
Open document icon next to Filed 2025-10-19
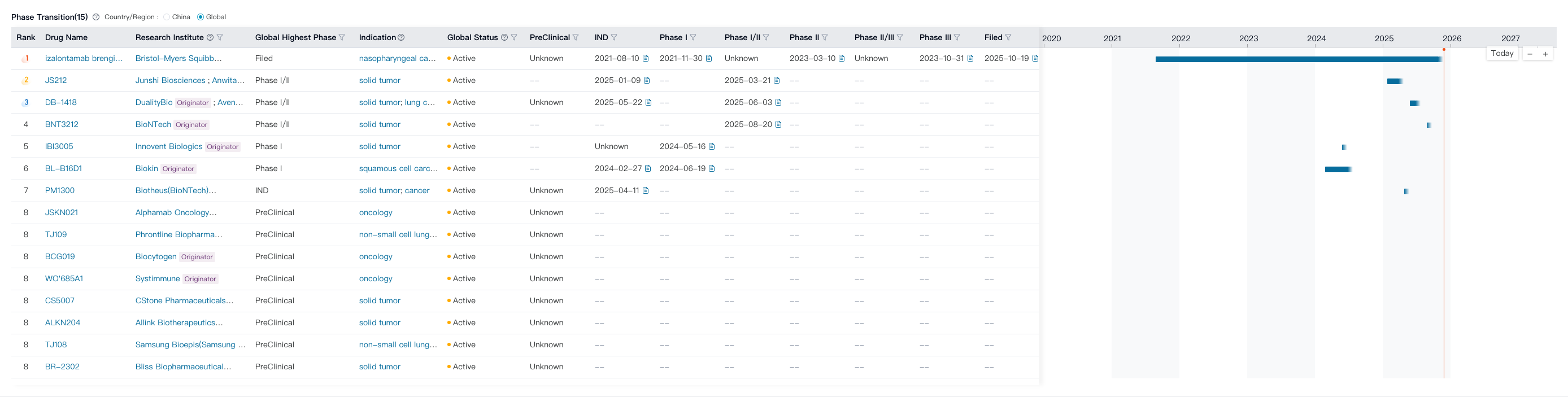1035,59
